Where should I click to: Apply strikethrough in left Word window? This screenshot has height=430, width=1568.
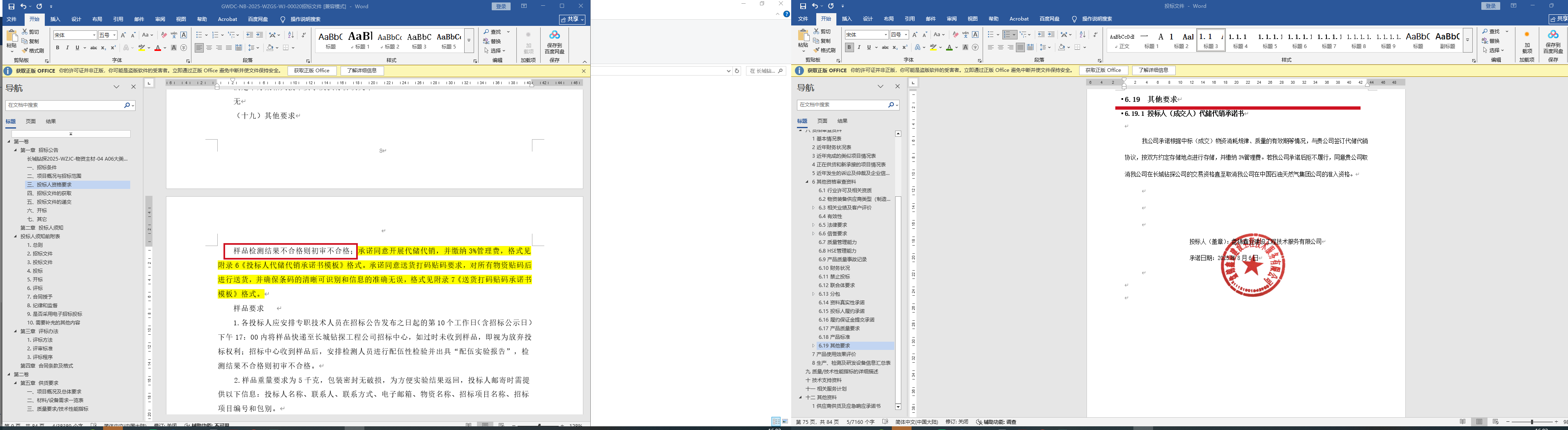coord(93,48)
